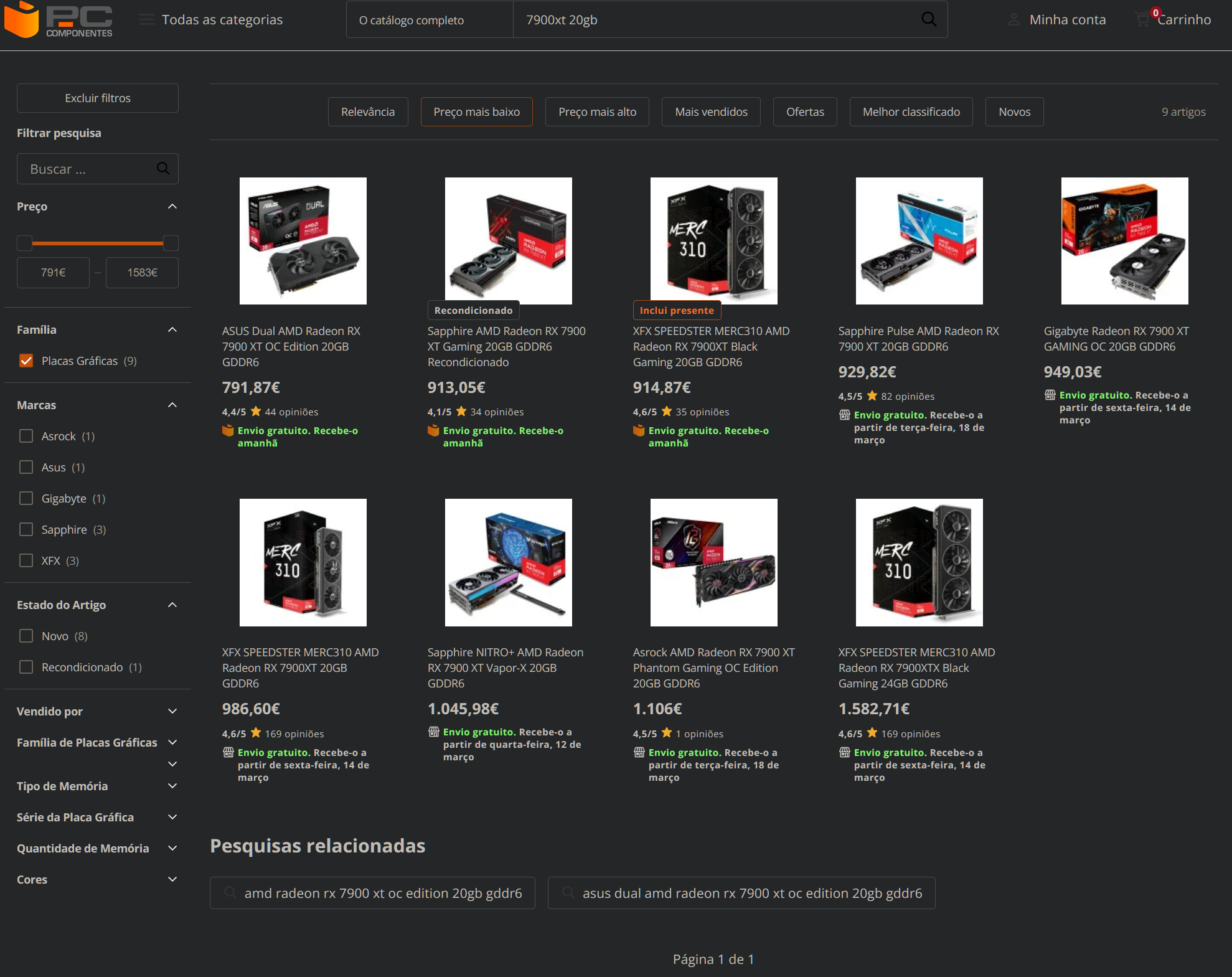Click the delivery box icon under ASUS Dual card
This screenshot has width=1232, height=977.
pos(228,430)
